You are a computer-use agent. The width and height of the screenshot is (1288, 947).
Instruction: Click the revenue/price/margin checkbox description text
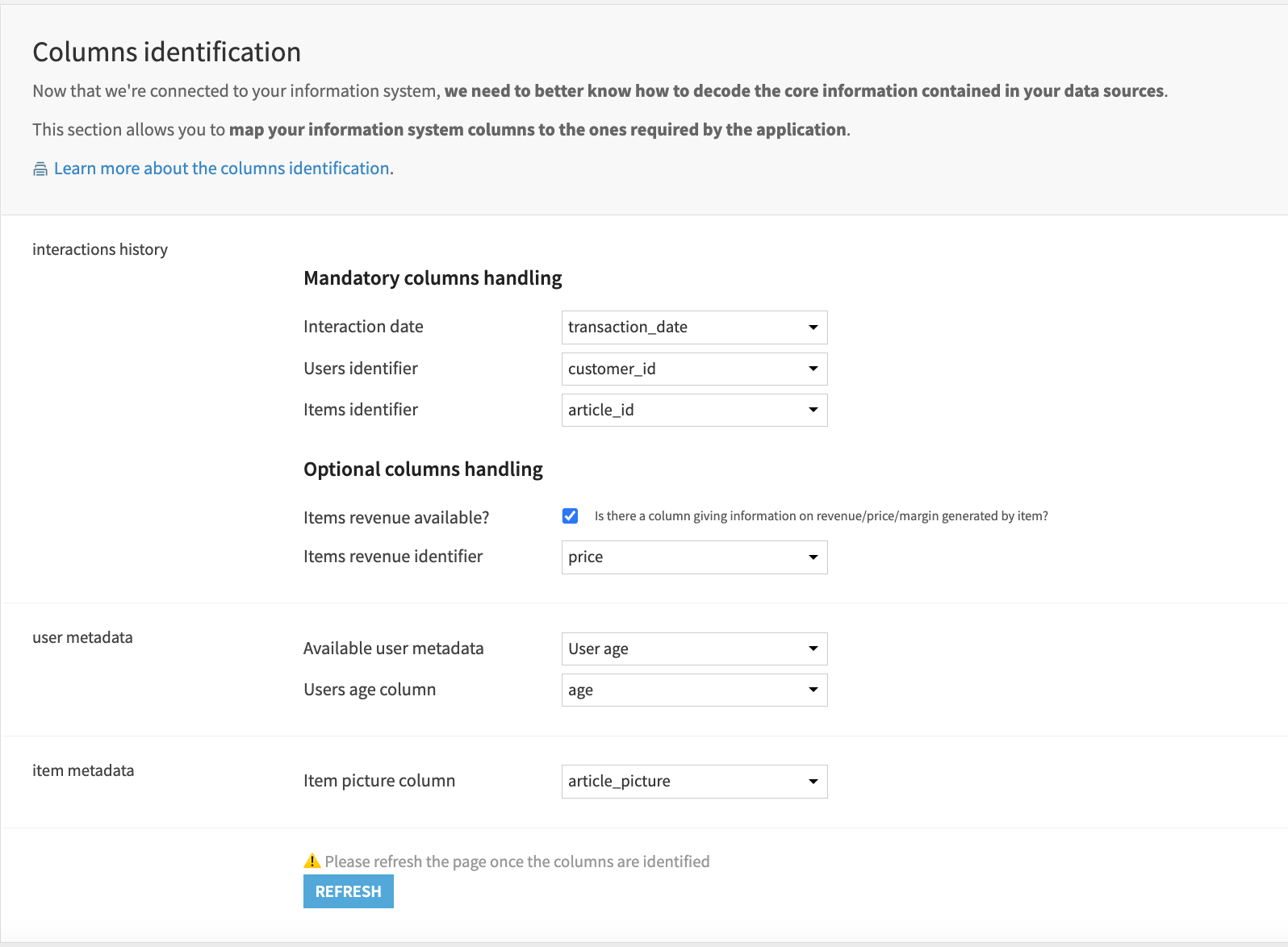click(821, 516)
